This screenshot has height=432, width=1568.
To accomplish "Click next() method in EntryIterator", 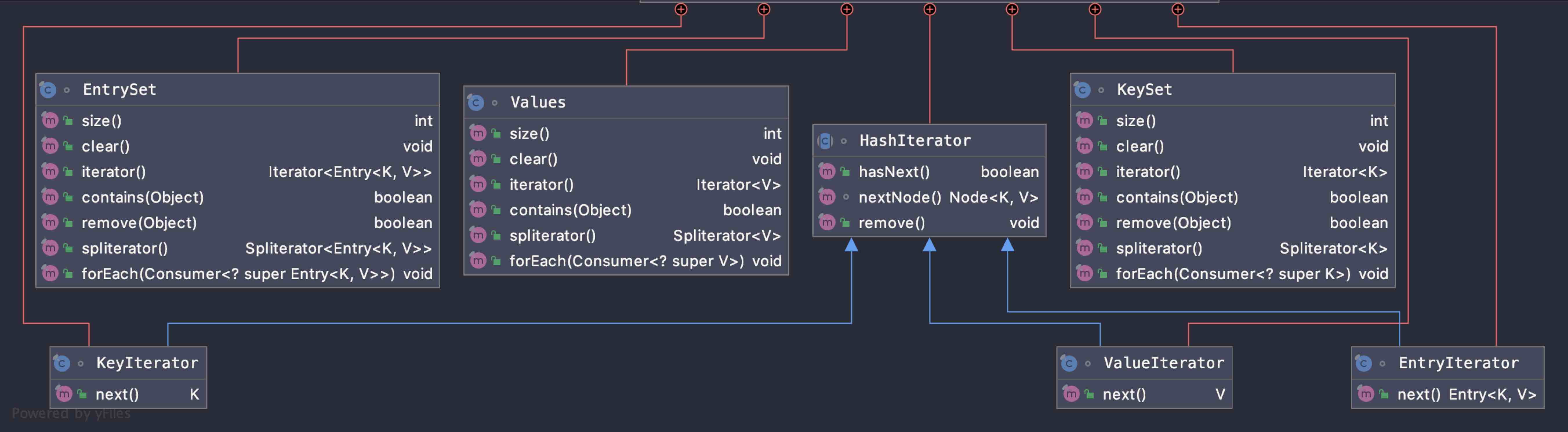I will 1418,394.
